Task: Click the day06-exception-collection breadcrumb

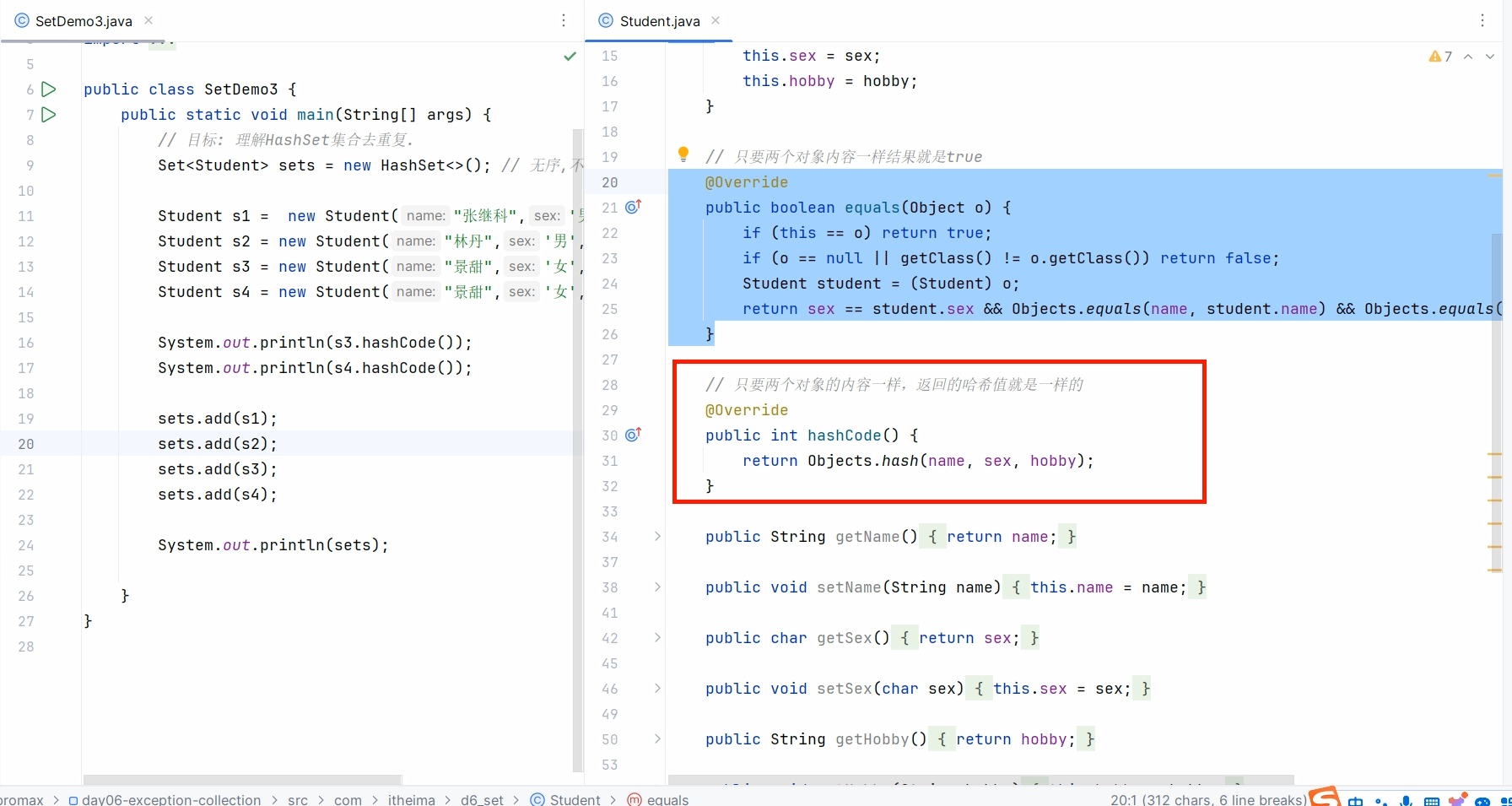Action: [165, 799]
